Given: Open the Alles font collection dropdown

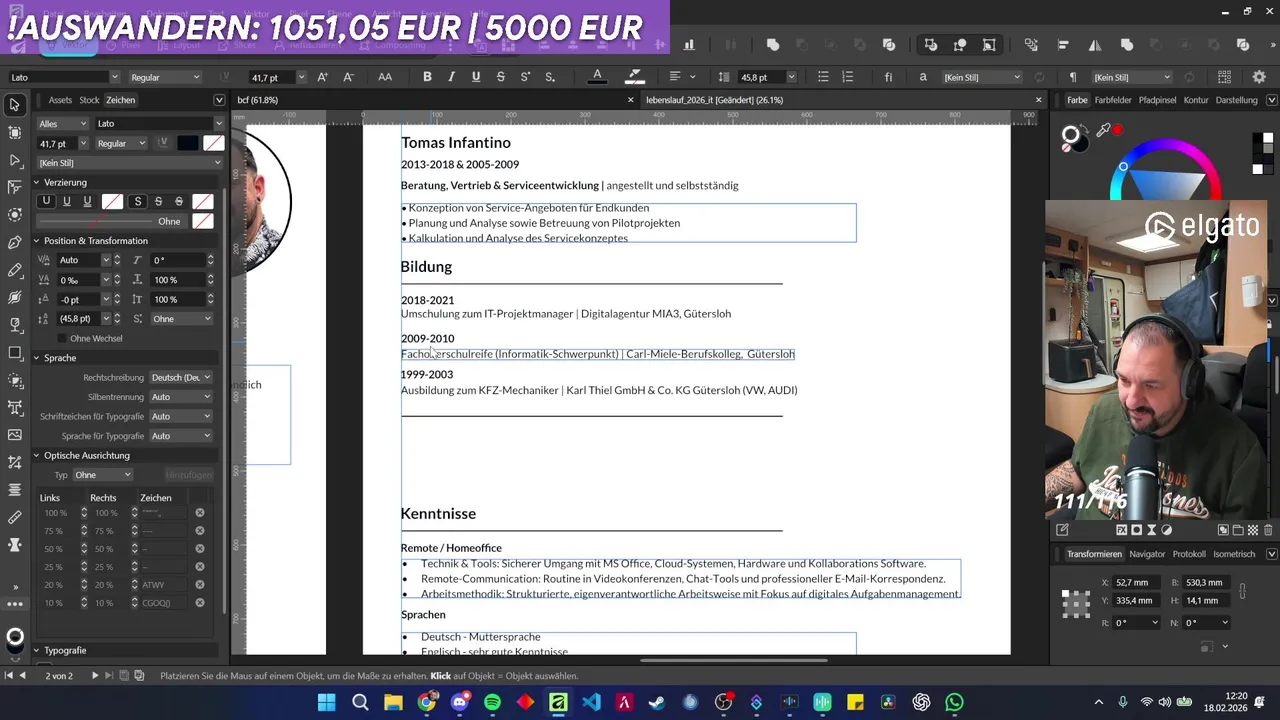Looking at the screenshot, I should click(x=64, y=123).
